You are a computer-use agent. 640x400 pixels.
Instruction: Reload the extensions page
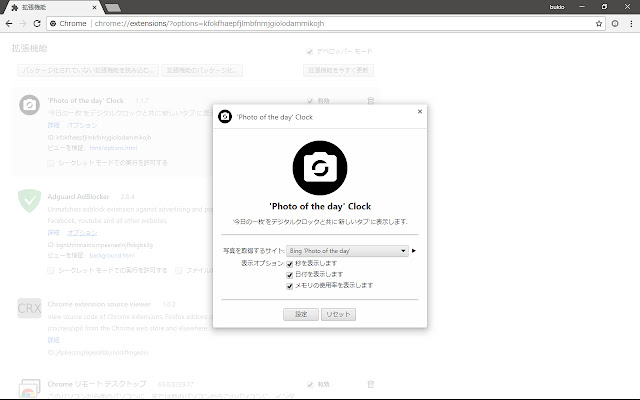[x=37, y=24]
